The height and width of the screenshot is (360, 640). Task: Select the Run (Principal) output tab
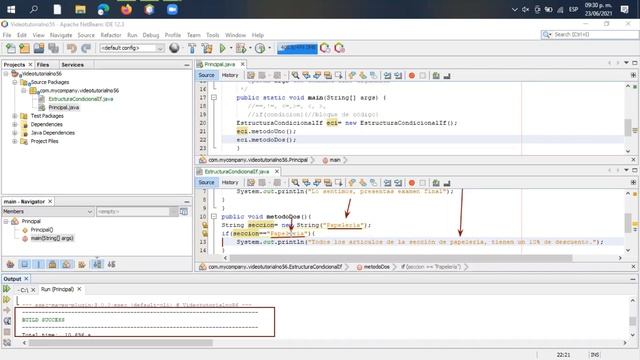pos(58,289)
